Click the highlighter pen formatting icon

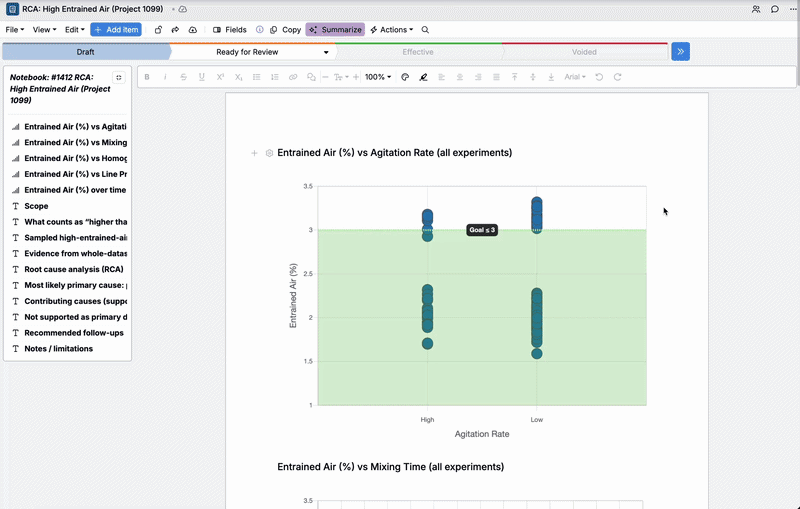424,77
